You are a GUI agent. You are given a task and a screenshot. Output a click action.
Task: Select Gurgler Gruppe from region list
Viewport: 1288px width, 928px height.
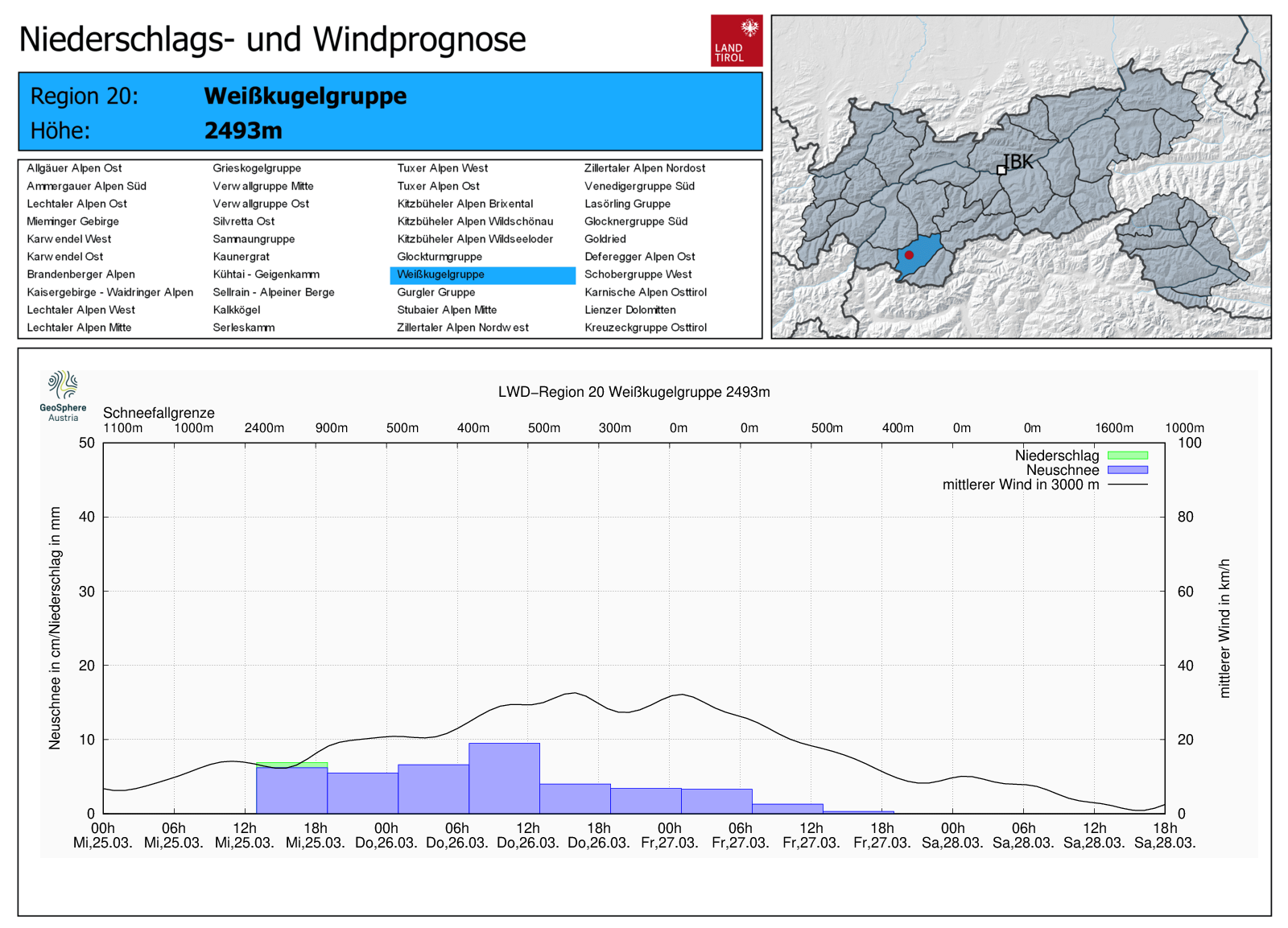(436, 292)
